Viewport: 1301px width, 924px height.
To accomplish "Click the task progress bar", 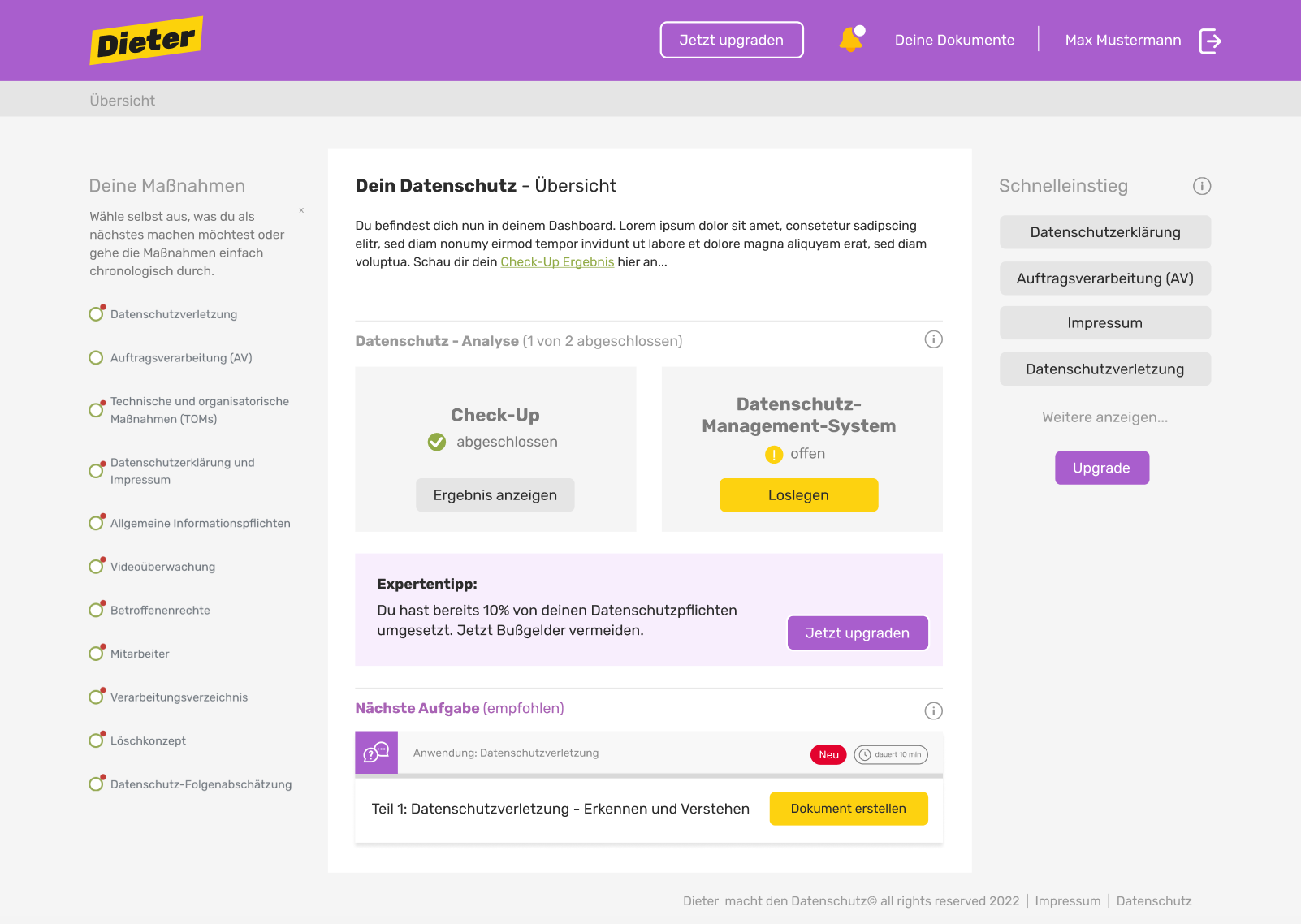I will (649, 776).
